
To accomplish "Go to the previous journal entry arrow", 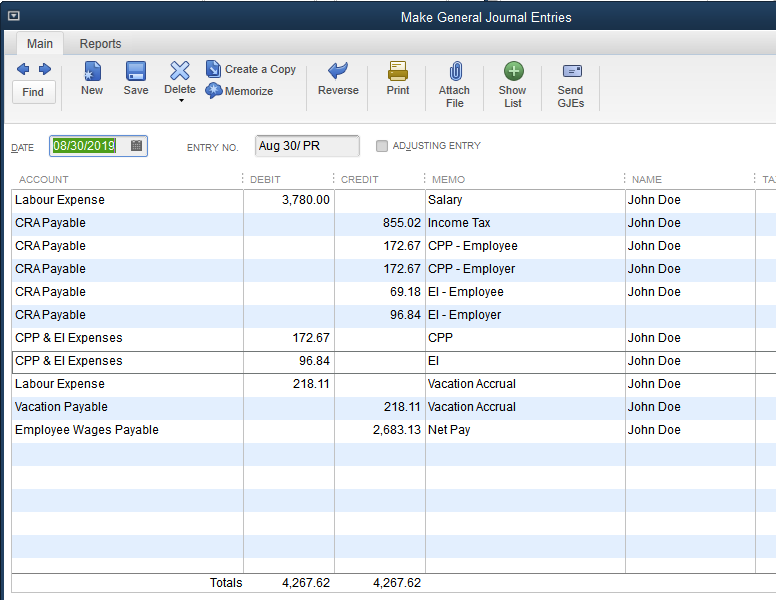I will coord(23,69).
